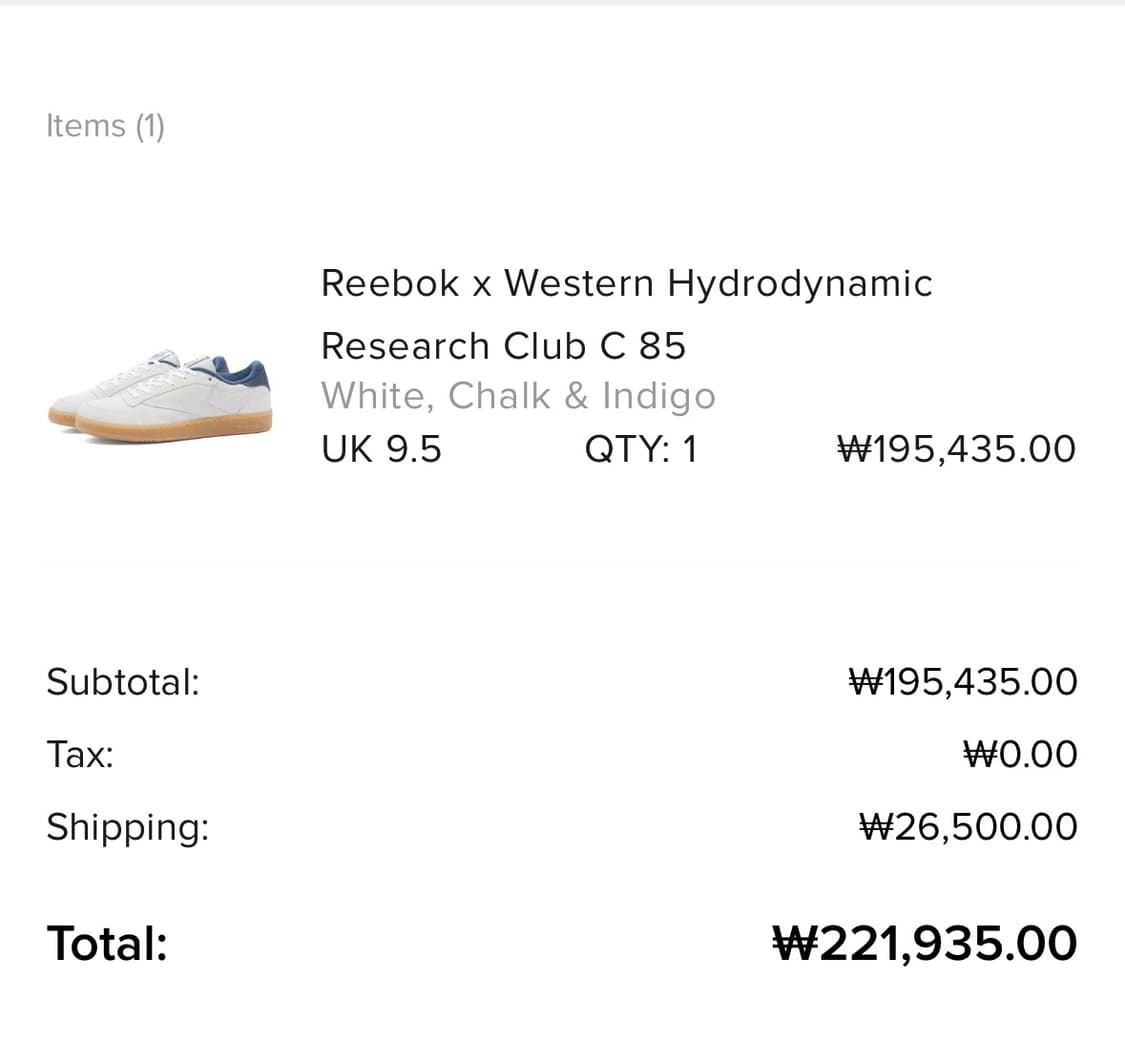Screen dimensions: 1125x1060
Task: Open the Reebok sneaker product thumbnail
Action: [160, 395]
